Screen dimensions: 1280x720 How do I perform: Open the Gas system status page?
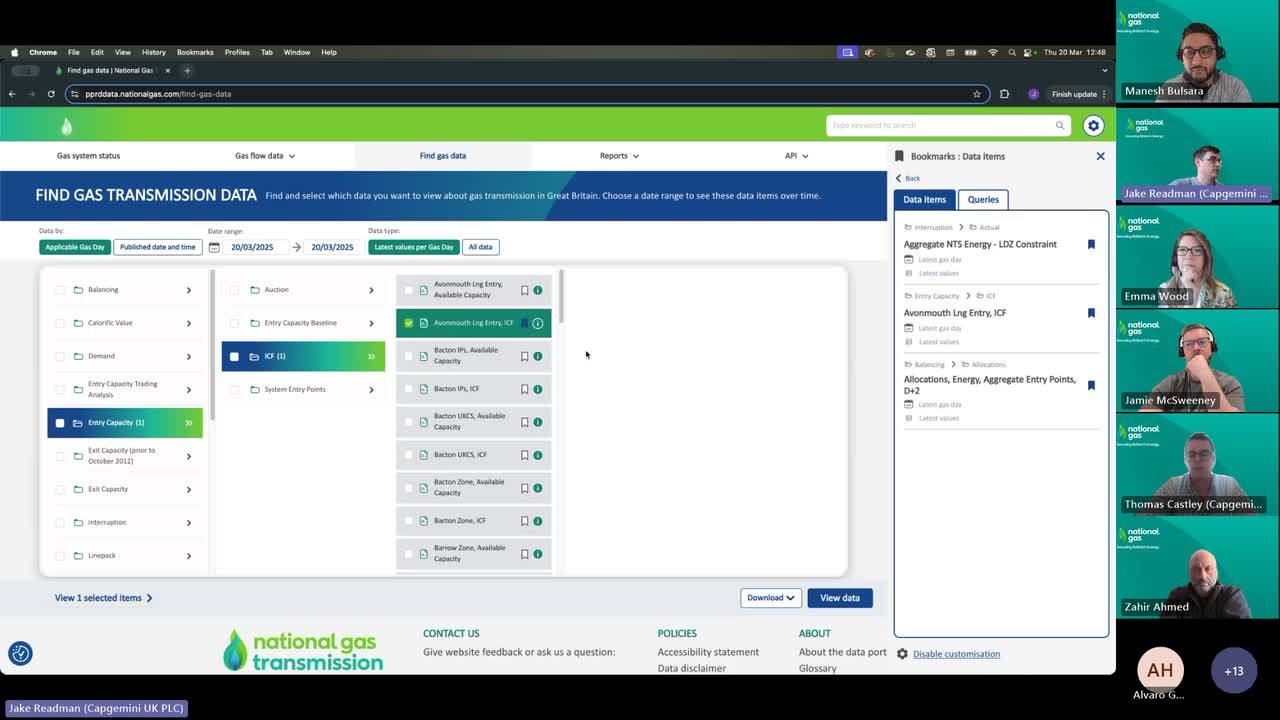coord(88,156)
